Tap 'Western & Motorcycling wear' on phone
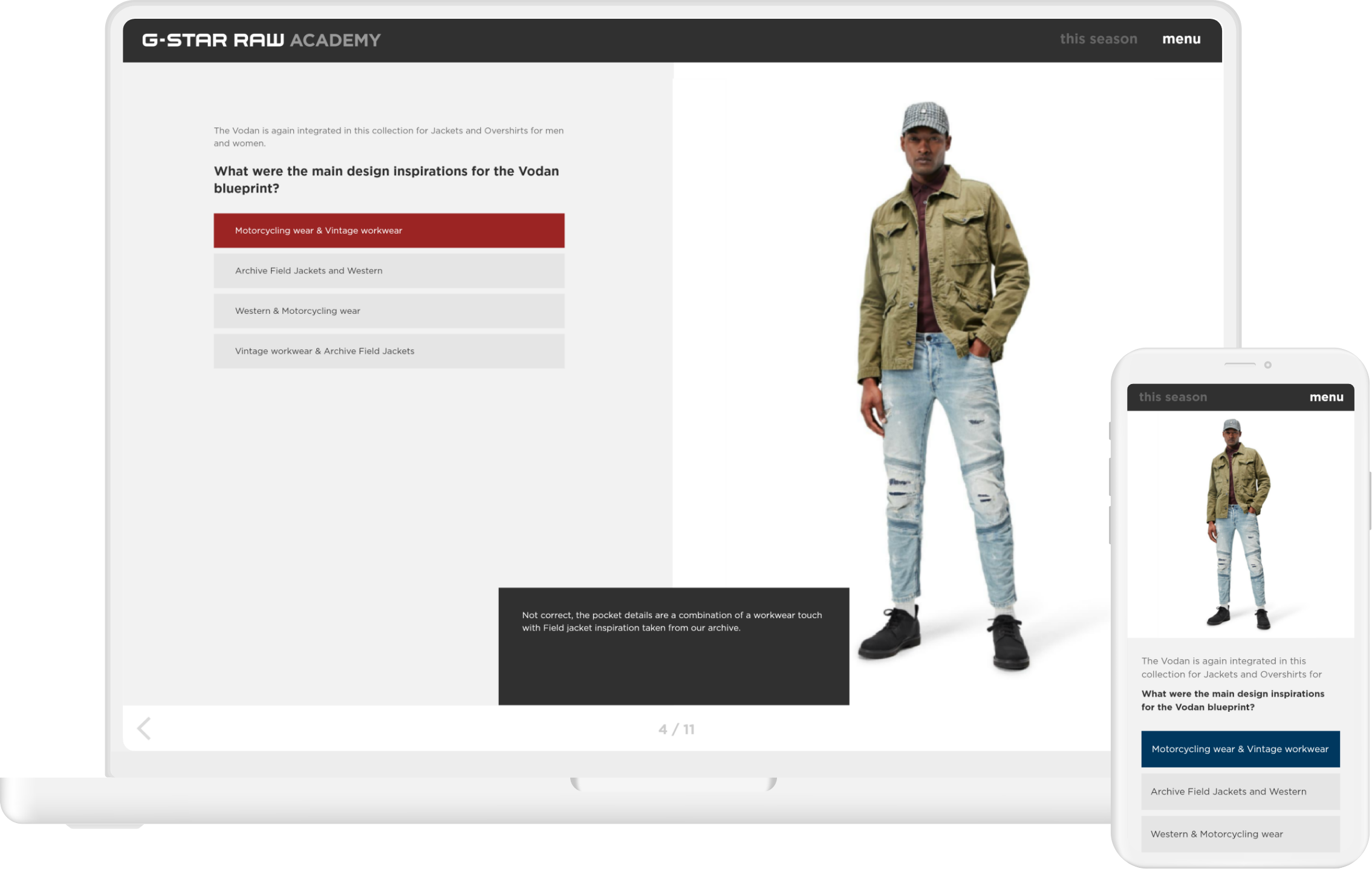This screenshot has width=1372, height=869. point(1240,834)
